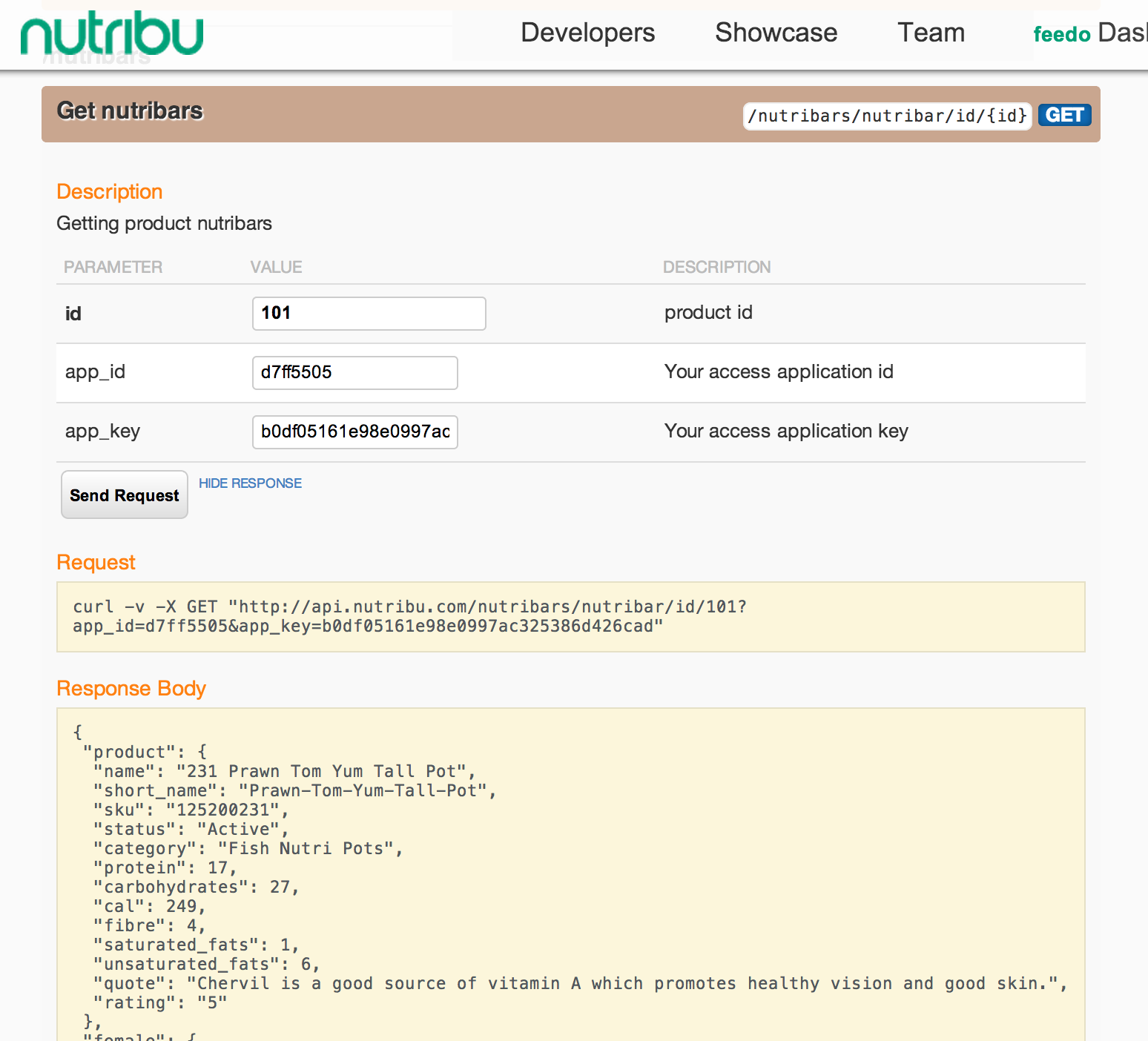Click 'Your access application id' text

pos(779,371)
